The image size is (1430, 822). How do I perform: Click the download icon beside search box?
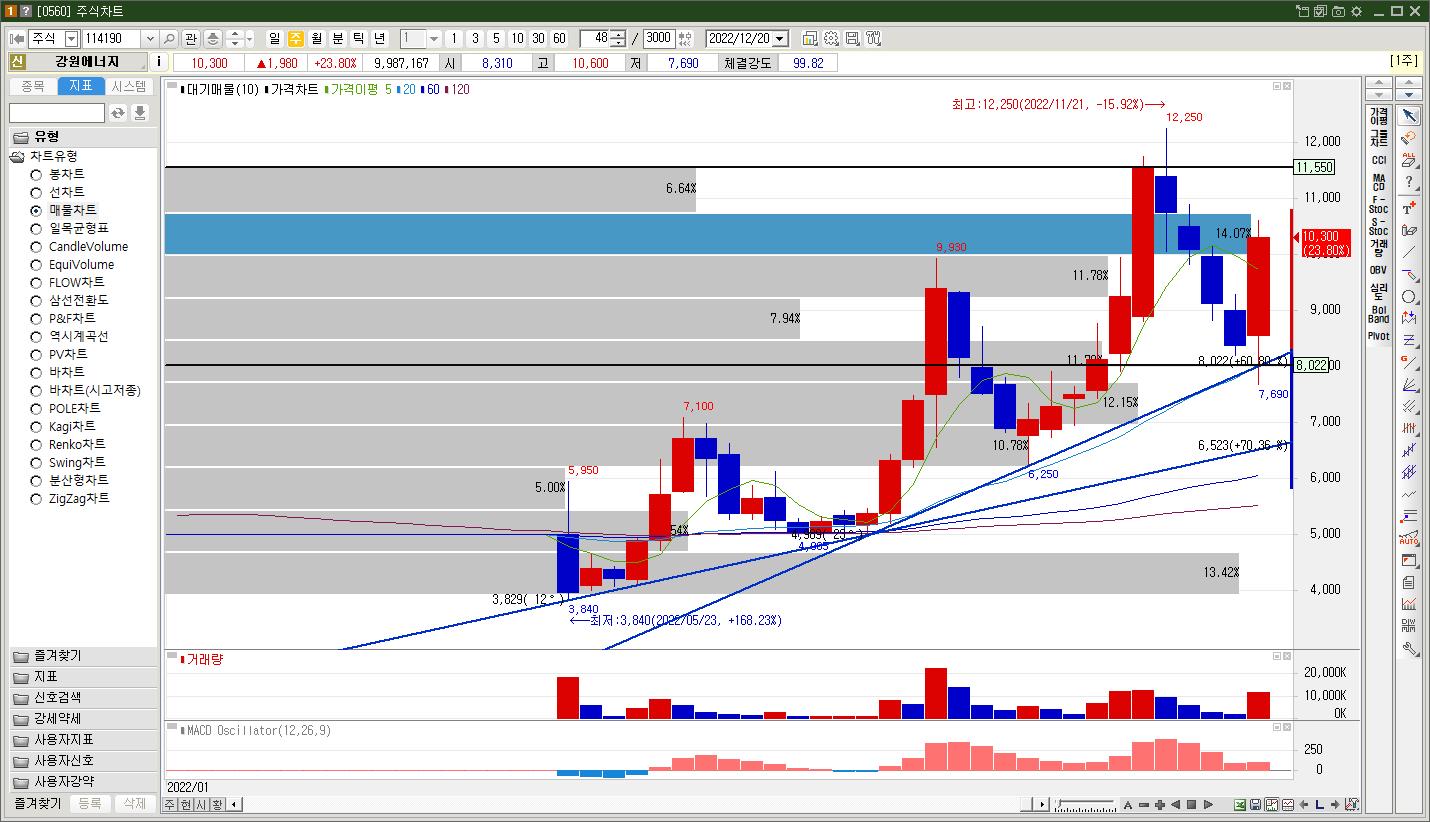tap(140, 113)
